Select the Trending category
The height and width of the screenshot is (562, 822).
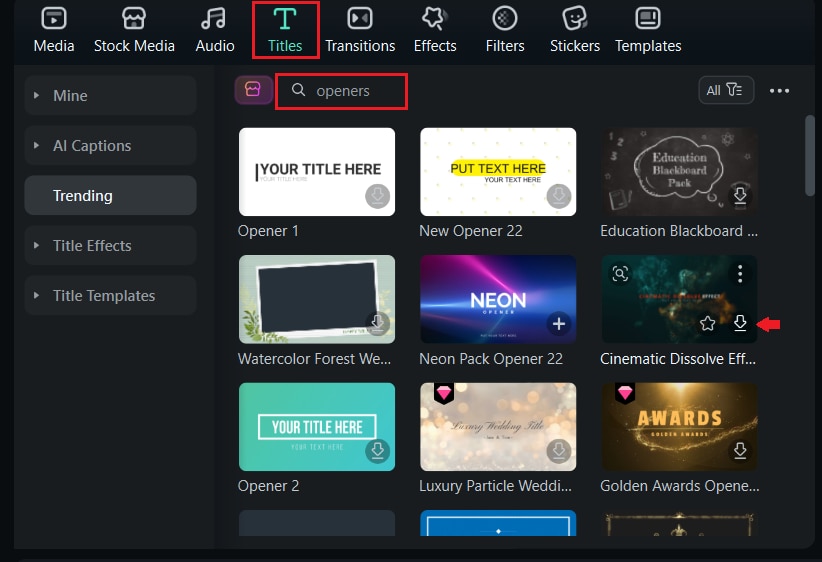pos(111,196)
